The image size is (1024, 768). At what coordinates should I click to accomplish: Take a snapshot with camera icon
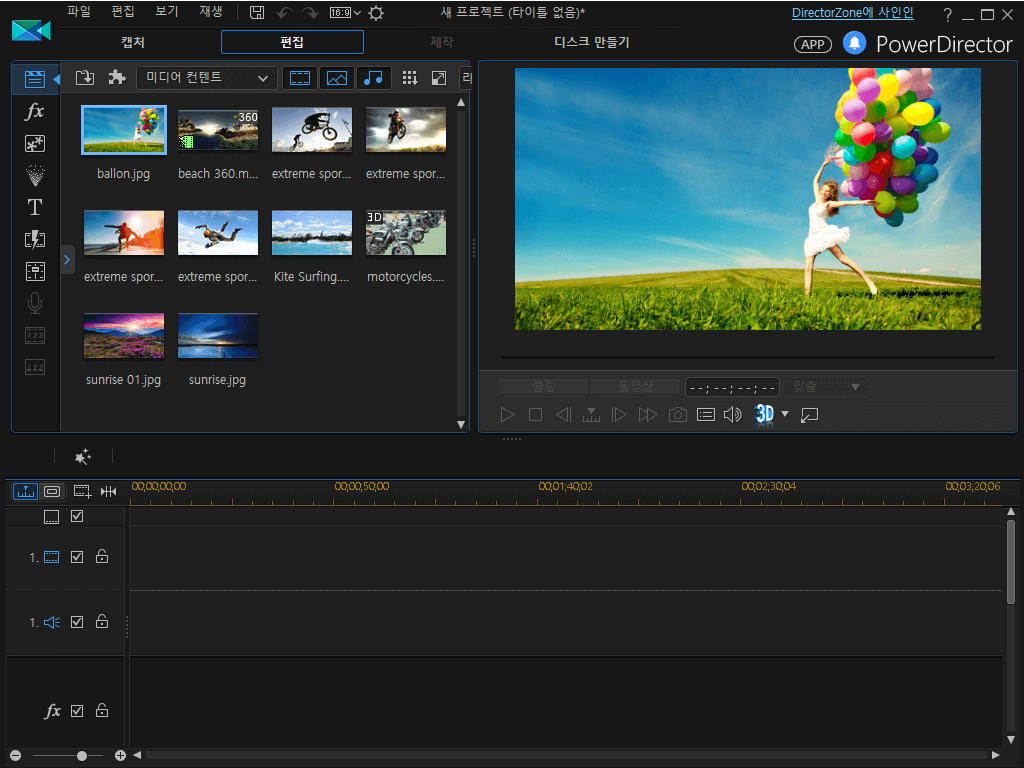coord(678,414)
